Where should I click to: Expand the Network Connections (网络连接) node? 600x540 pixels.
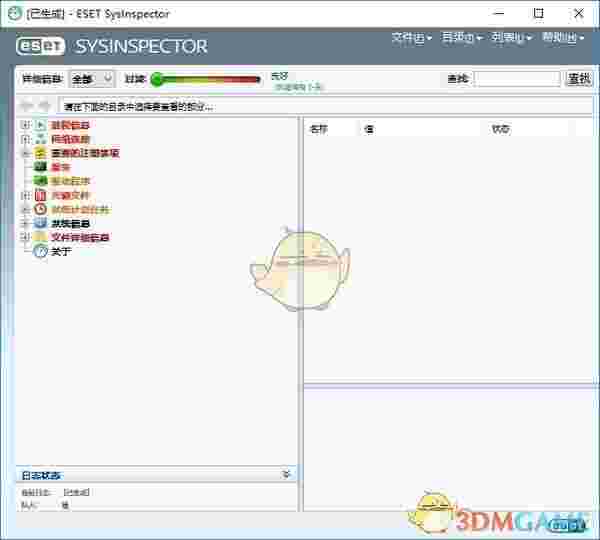25,139
